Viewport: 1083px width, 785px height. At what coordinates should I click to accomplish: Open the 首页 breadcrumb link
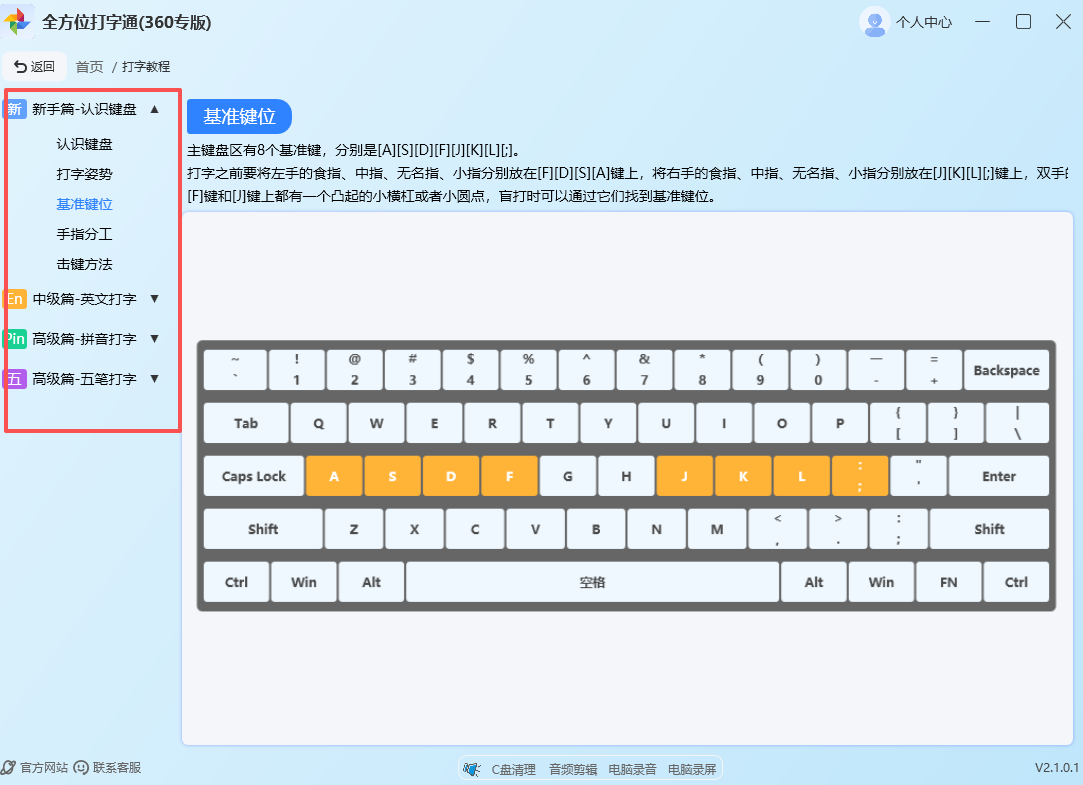[89, 66]
